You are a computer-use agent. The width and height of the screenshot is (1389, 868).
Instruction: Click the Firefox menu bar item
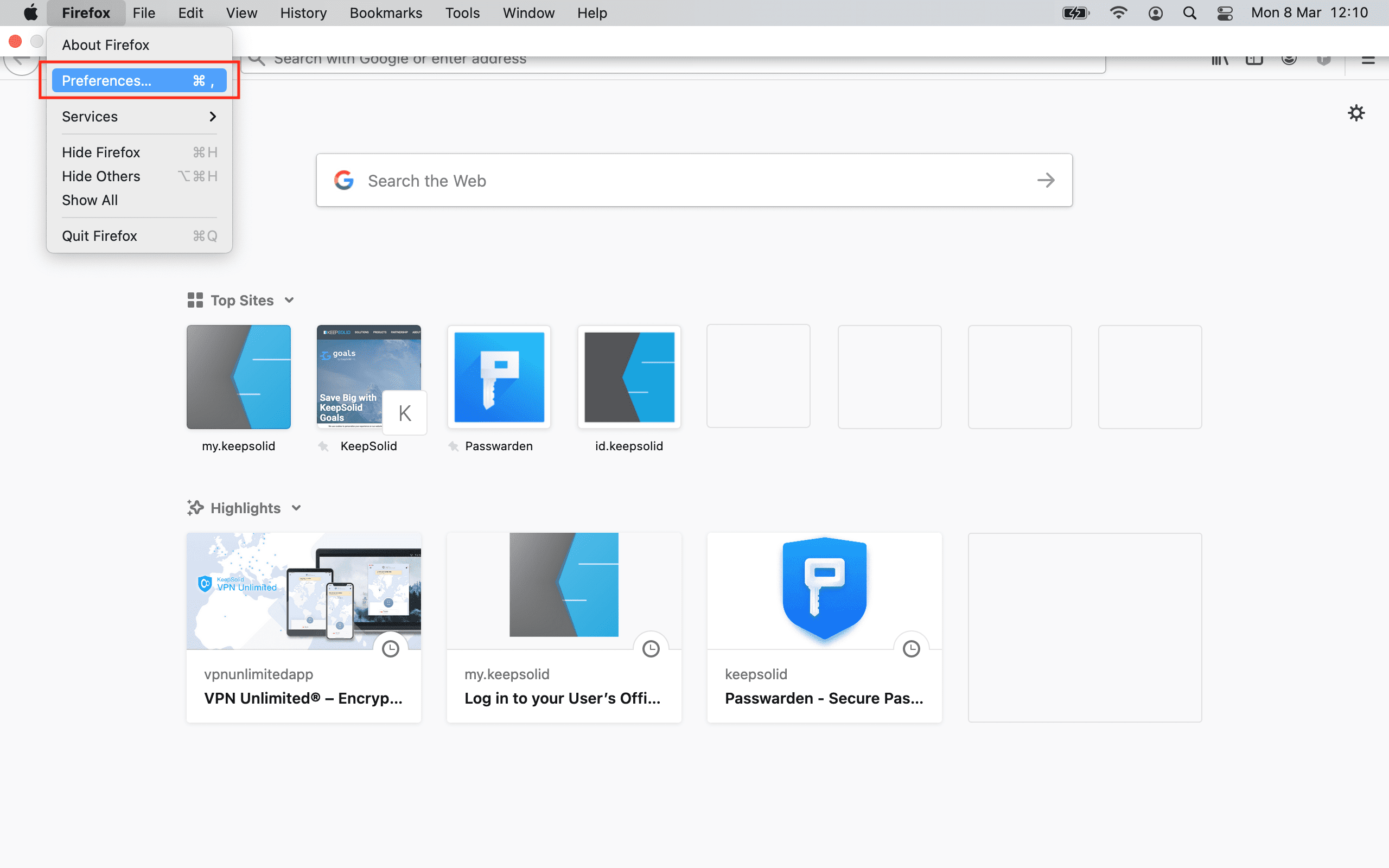pos(86,12)
